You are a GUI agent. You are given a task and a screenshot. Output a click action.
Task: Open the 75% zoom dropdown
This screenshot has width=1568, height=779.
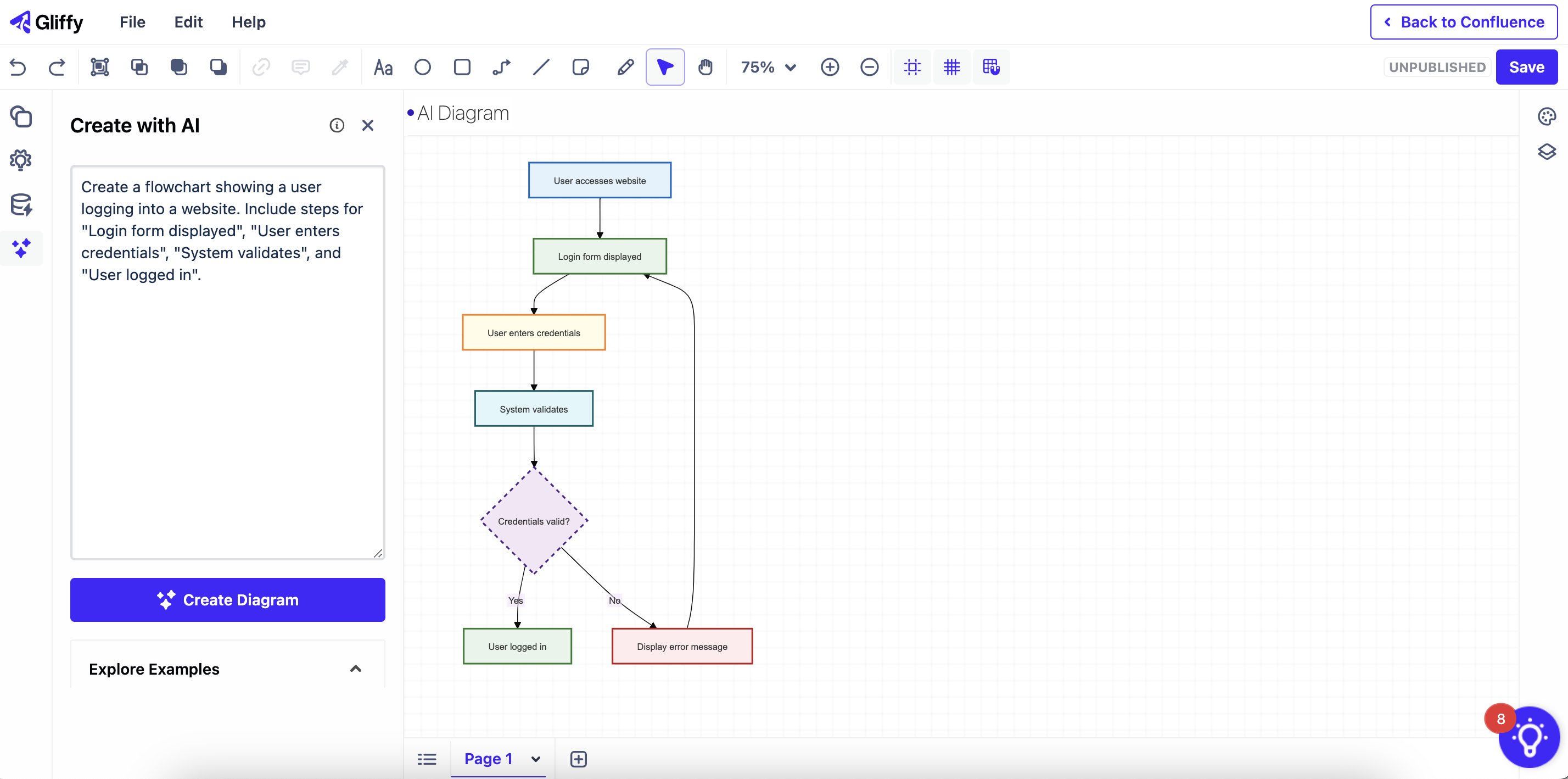click(768, 67)
